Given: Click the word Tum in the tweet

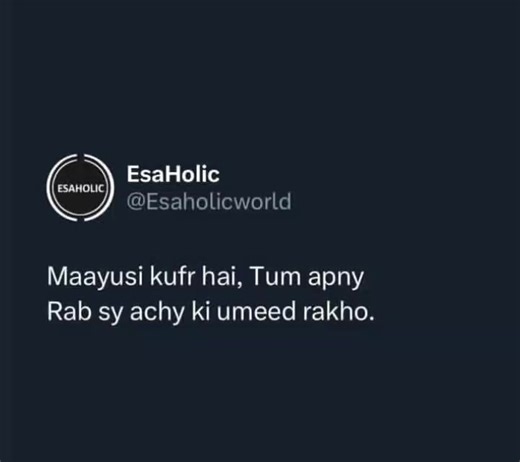Looking at the screenshot, I should (x=275, y=277).
